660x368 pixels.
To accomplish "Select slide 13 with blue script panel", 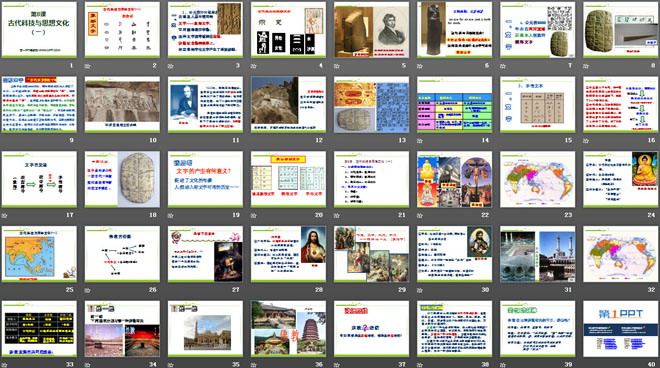I will (371, 104).
